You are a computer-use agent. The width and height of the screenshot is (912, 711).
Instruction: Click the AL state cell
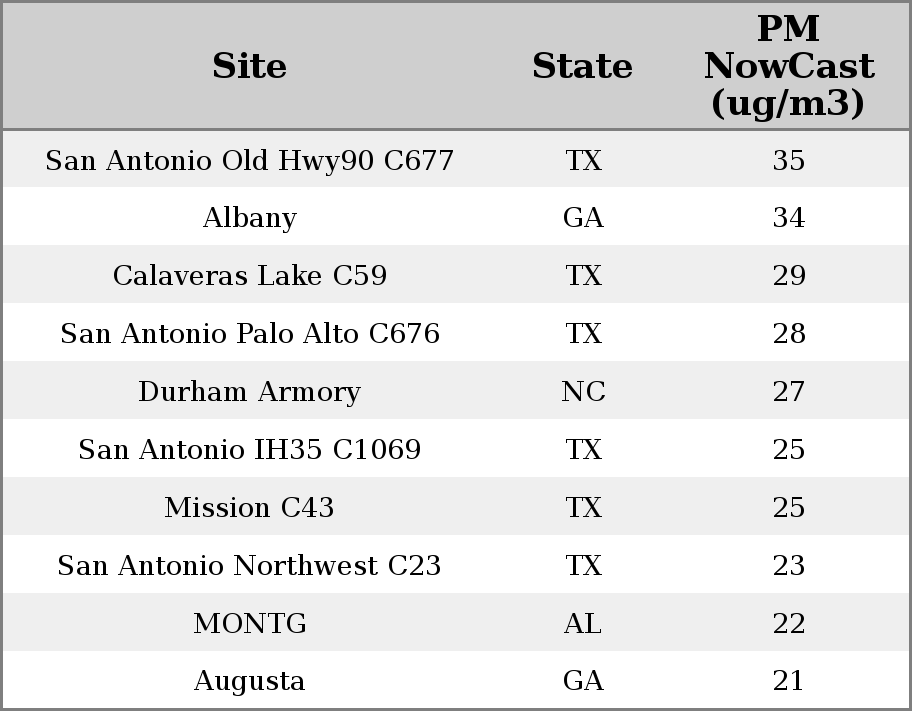(583, 624)
